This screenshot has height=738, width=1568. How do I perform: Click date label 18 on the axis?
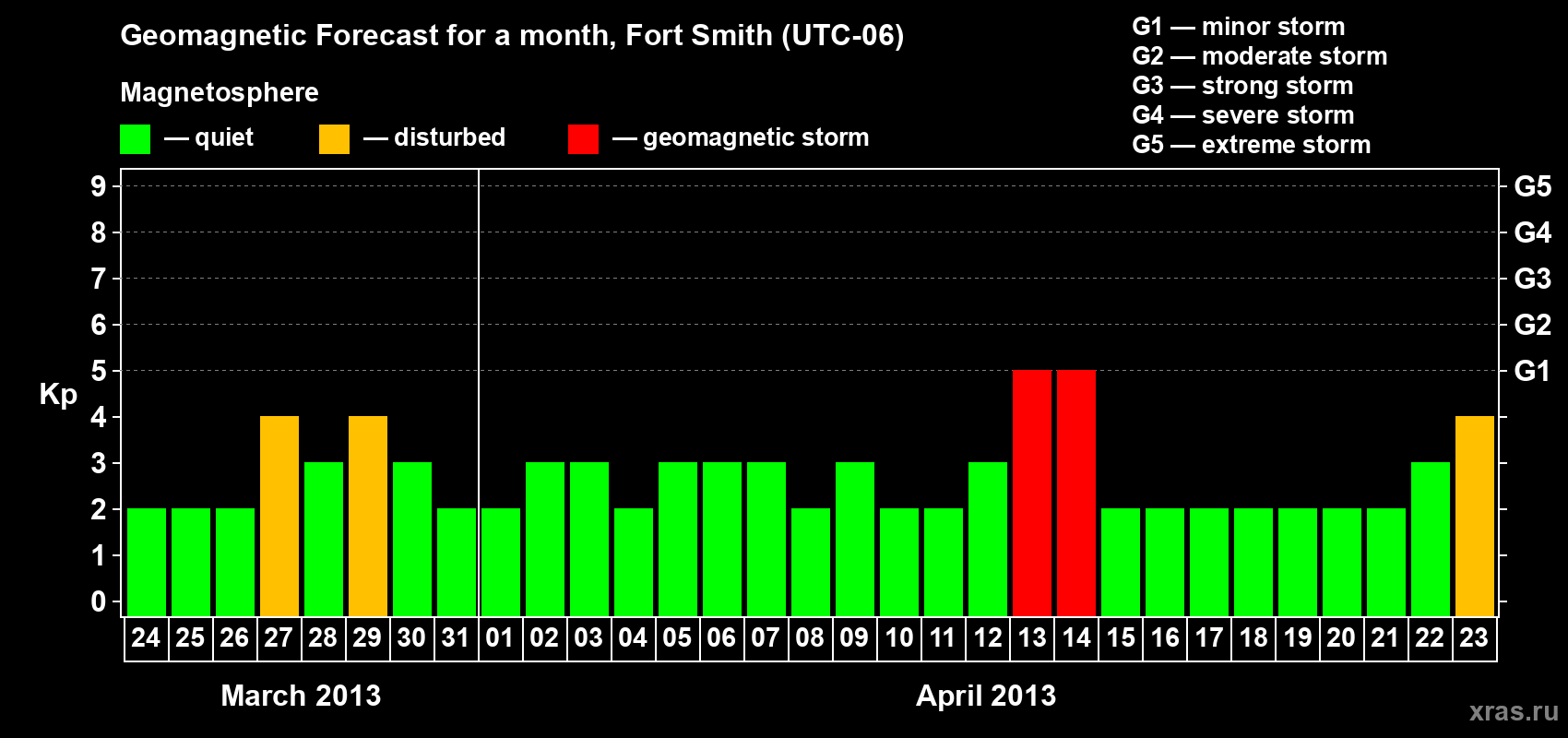click(1253, 637)
